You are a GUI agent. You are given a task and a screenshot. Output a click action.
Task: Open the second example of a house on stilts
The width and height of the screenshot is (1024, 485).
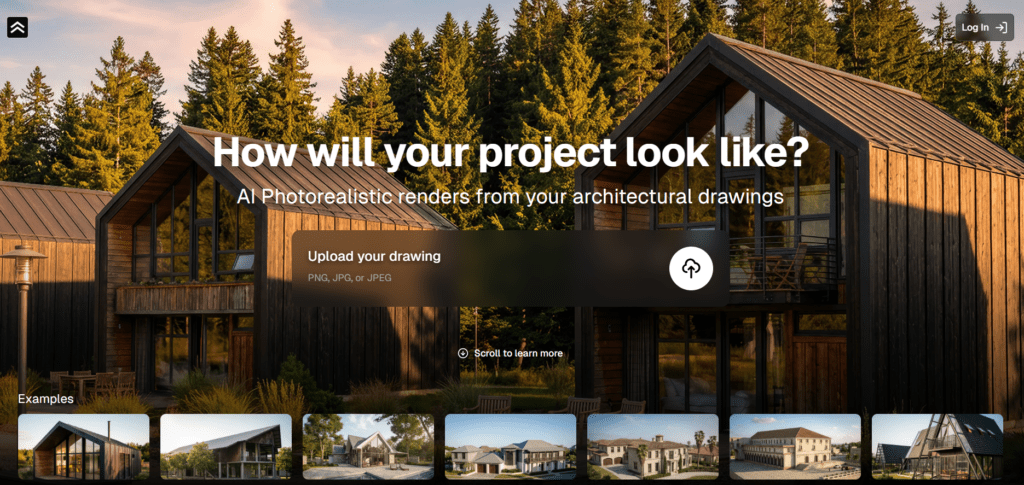point(226,446)
